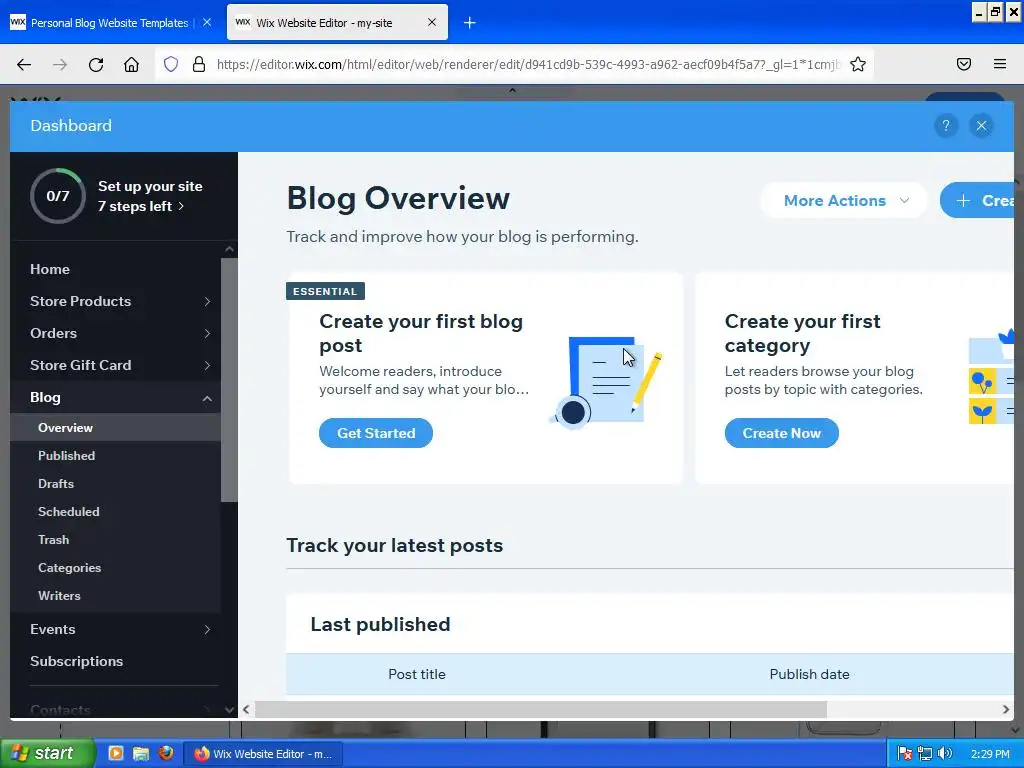Screen dimensions: 1024x768
Task: Click Get Started for first blog post
Action: [x=376, y=433]
